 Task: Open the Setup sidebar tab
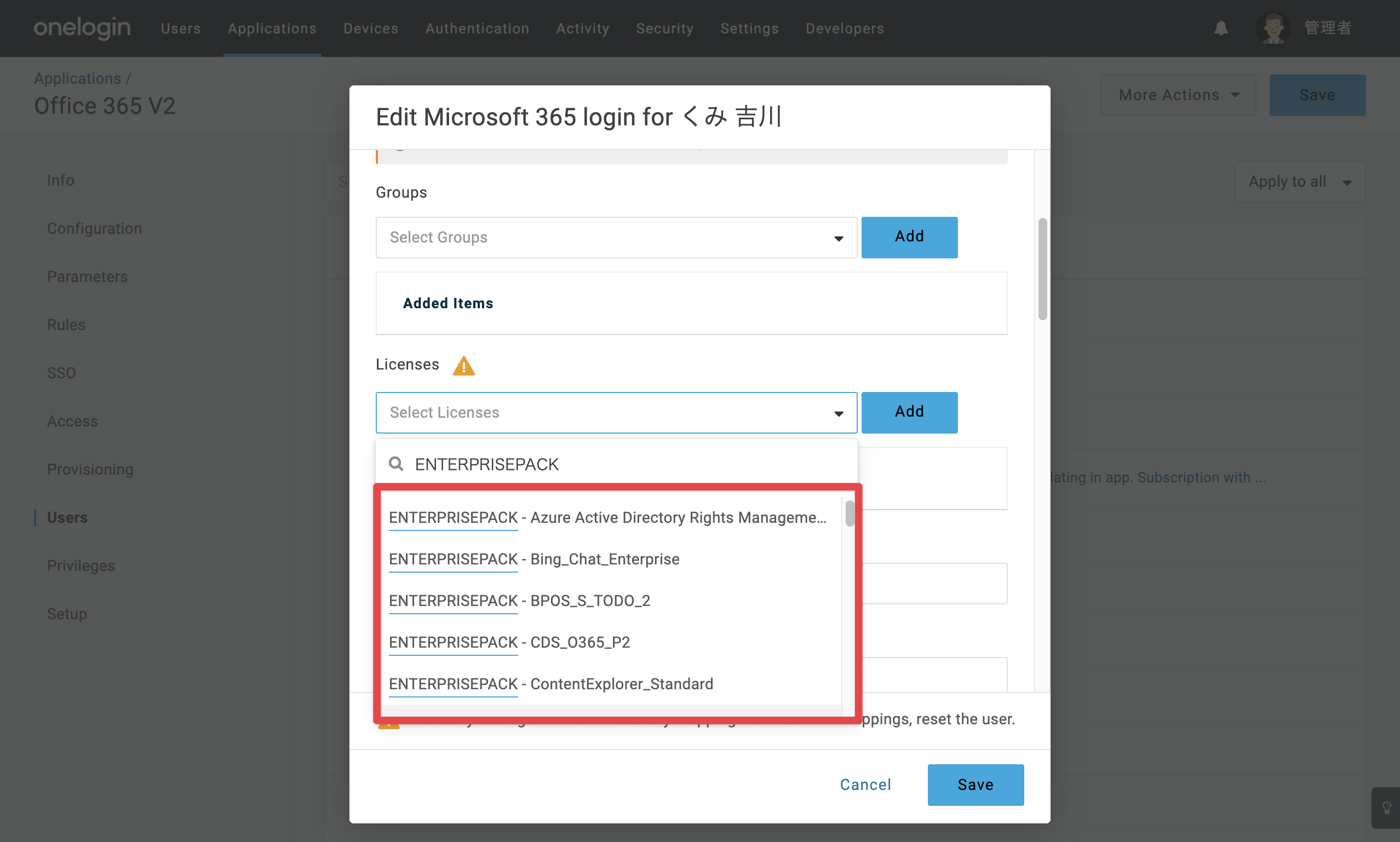pyautogui.click(x=67, y=614)
